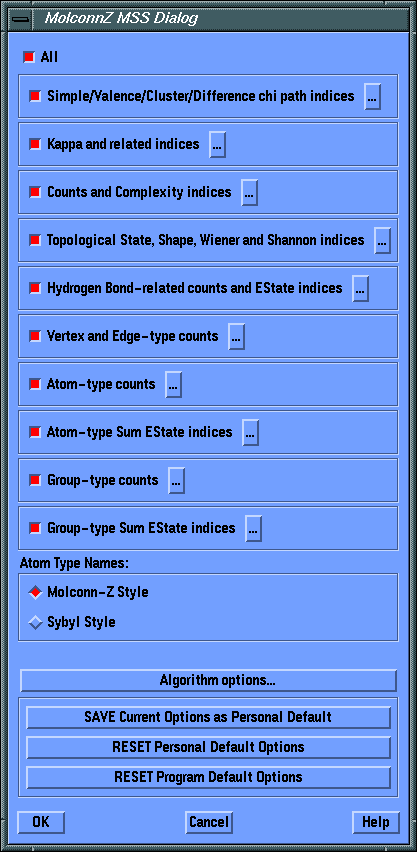Open options for Counts and Complexity indices
This screenshot has width=417, height=852.
249,192
